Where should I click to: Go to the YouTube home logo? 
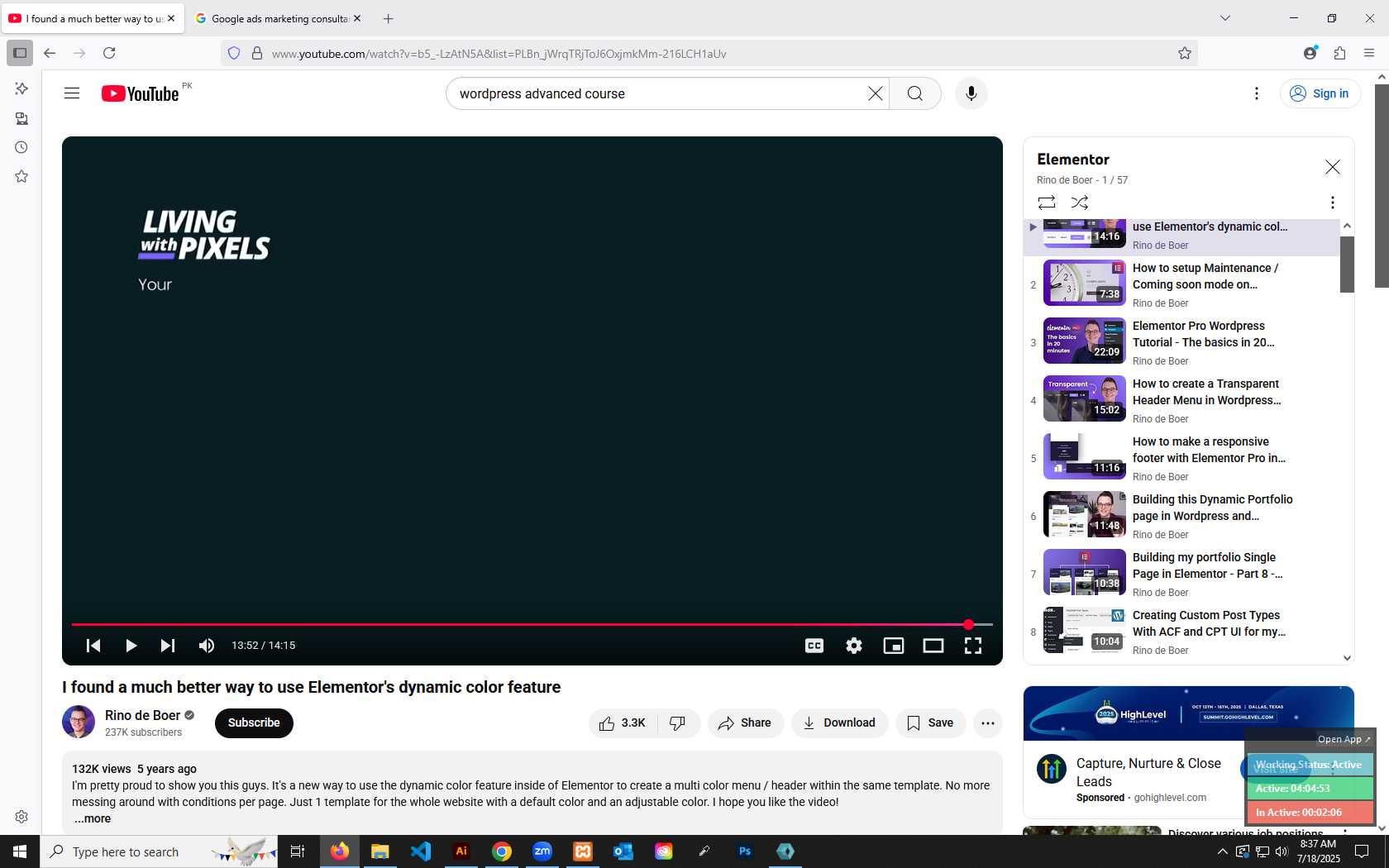click(x=141, y=93)
